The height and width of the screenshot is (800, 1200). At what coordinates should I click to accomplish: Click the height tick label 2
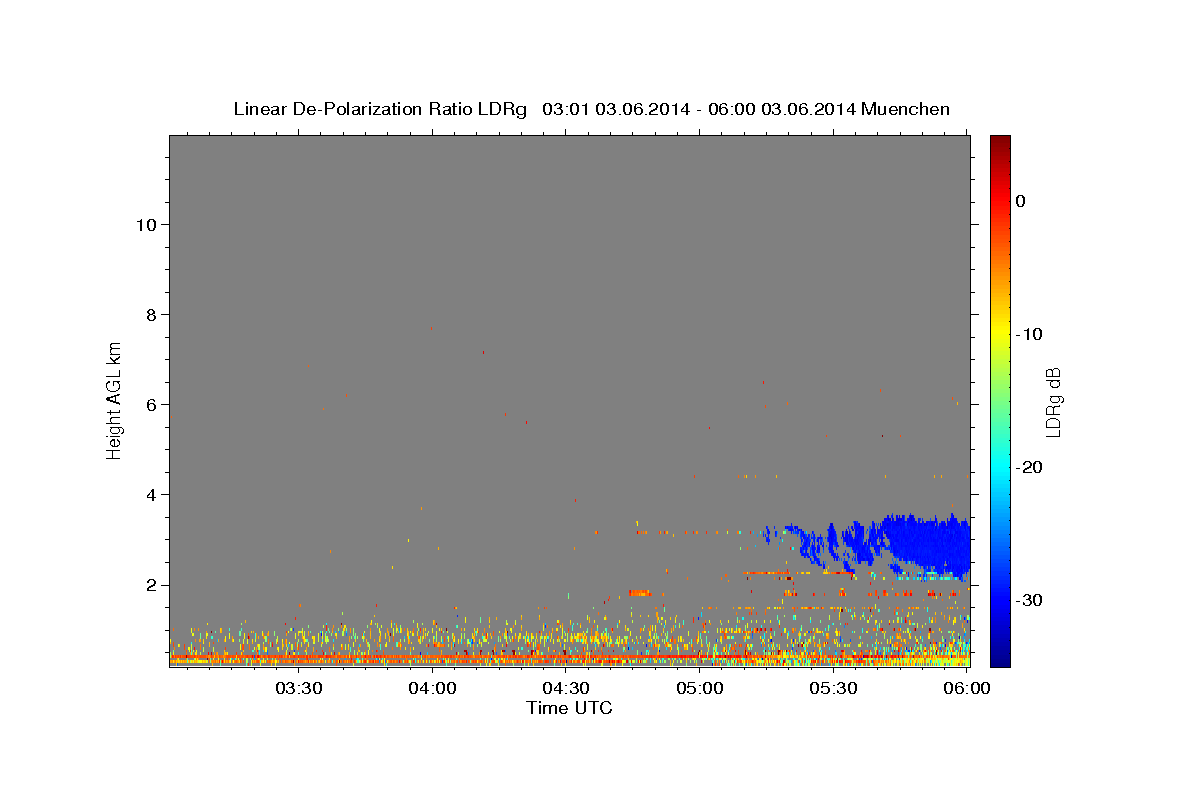[150, 584]
